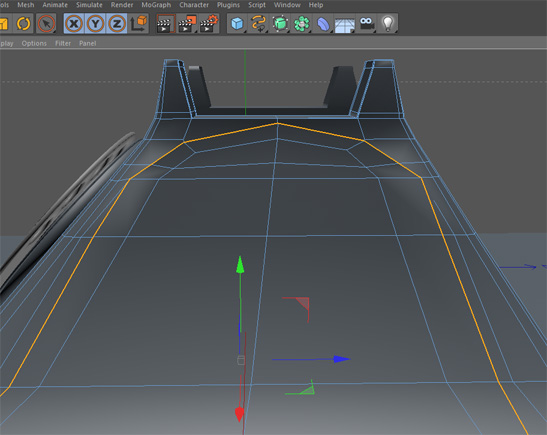
Task: Open the generators subdivision surface icon
Action: point(280,24)
